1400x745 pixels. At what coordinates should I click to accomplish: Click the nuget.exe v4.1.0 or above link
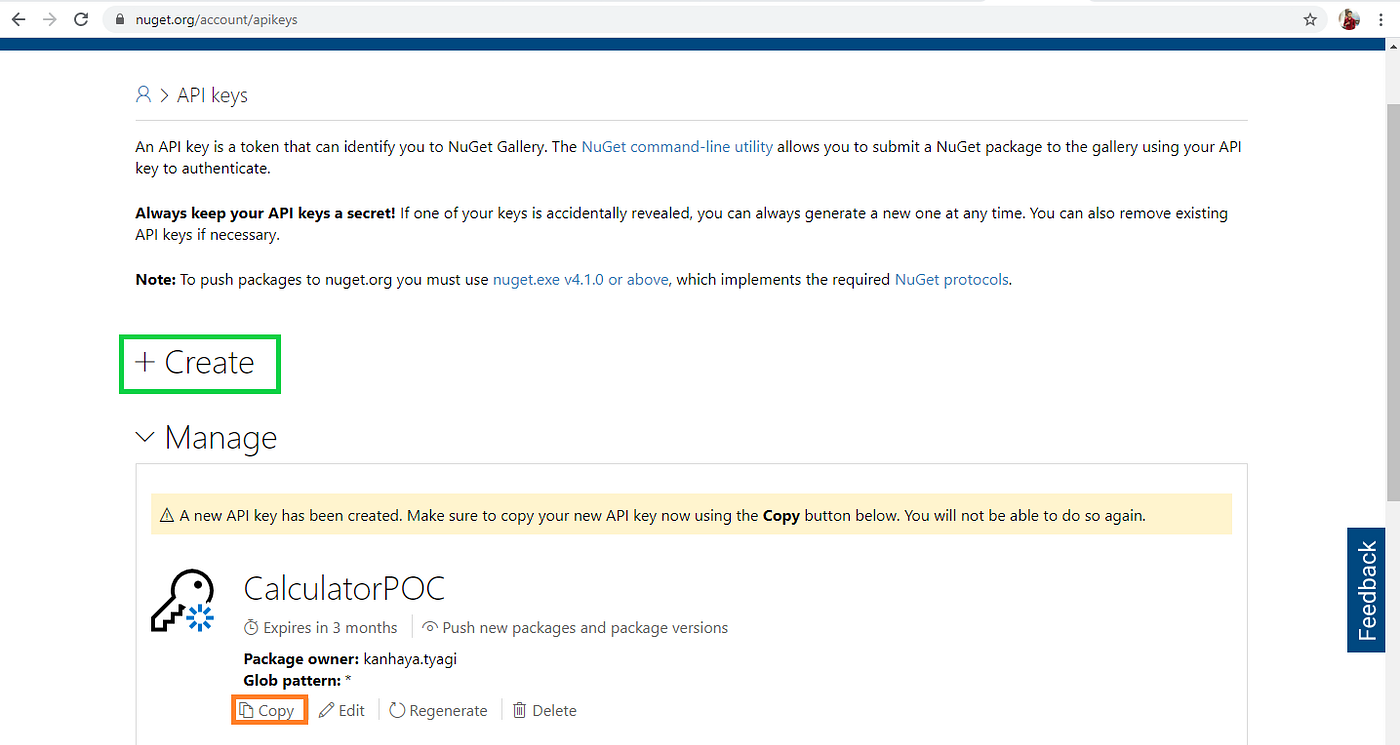tap(581, 279)
